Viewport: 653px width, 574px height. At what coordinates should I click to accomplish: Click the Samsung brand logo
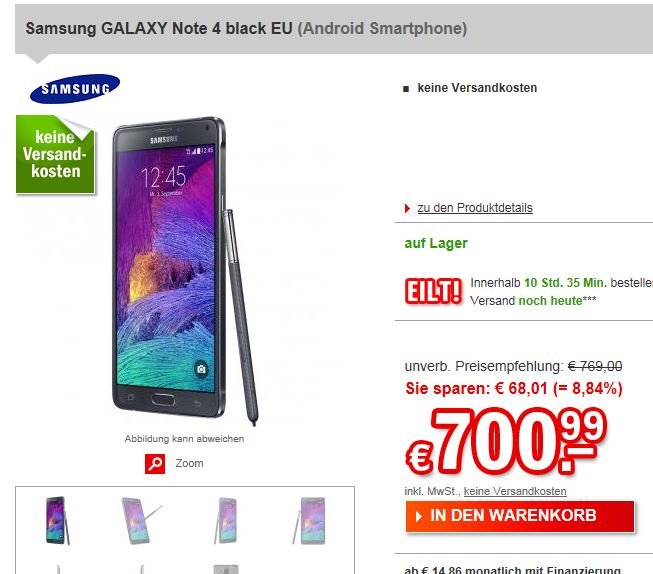pyautogui.click(x=75, y=88)
